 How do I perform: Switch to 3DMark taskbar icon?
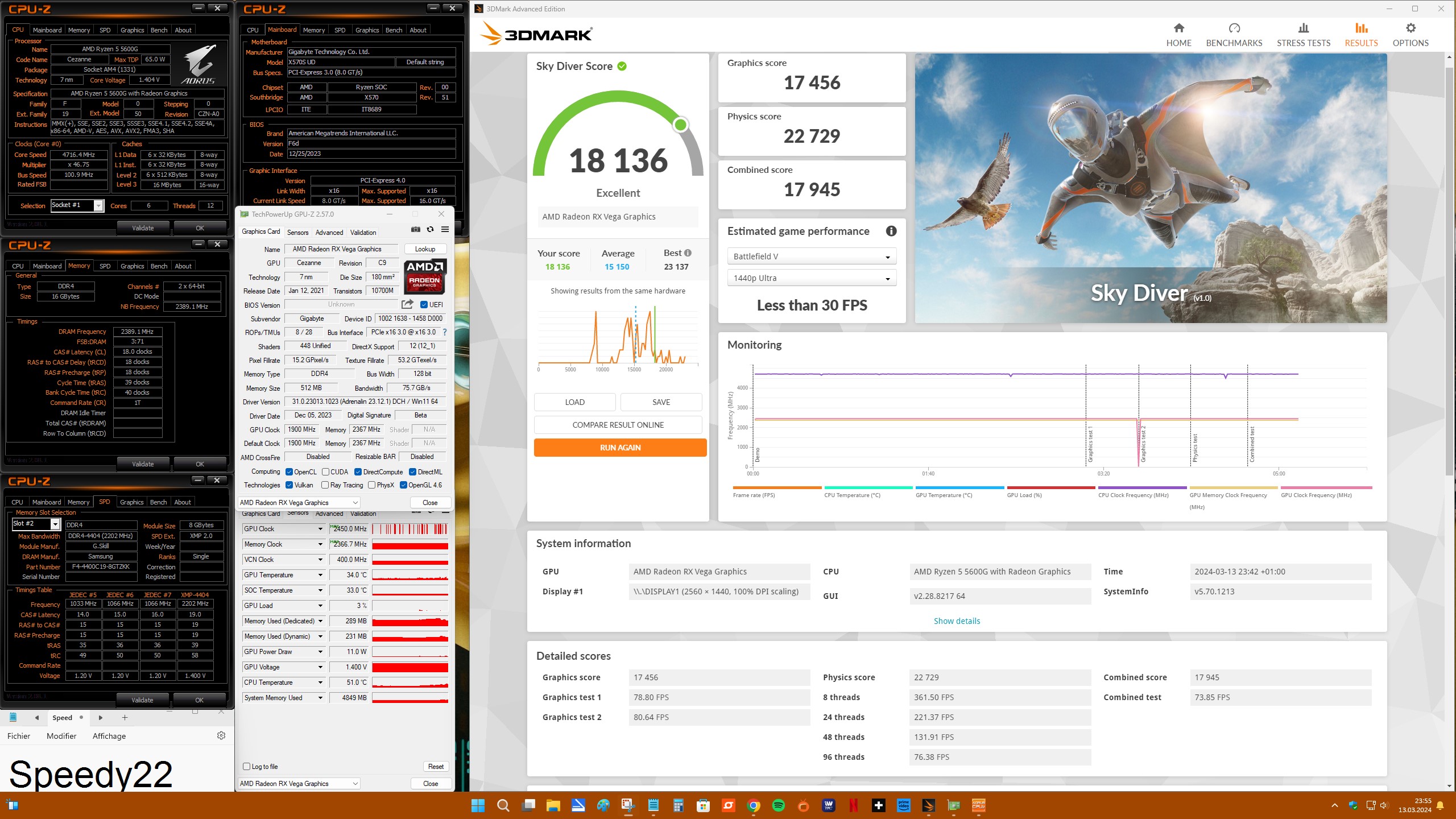point(929,805)
